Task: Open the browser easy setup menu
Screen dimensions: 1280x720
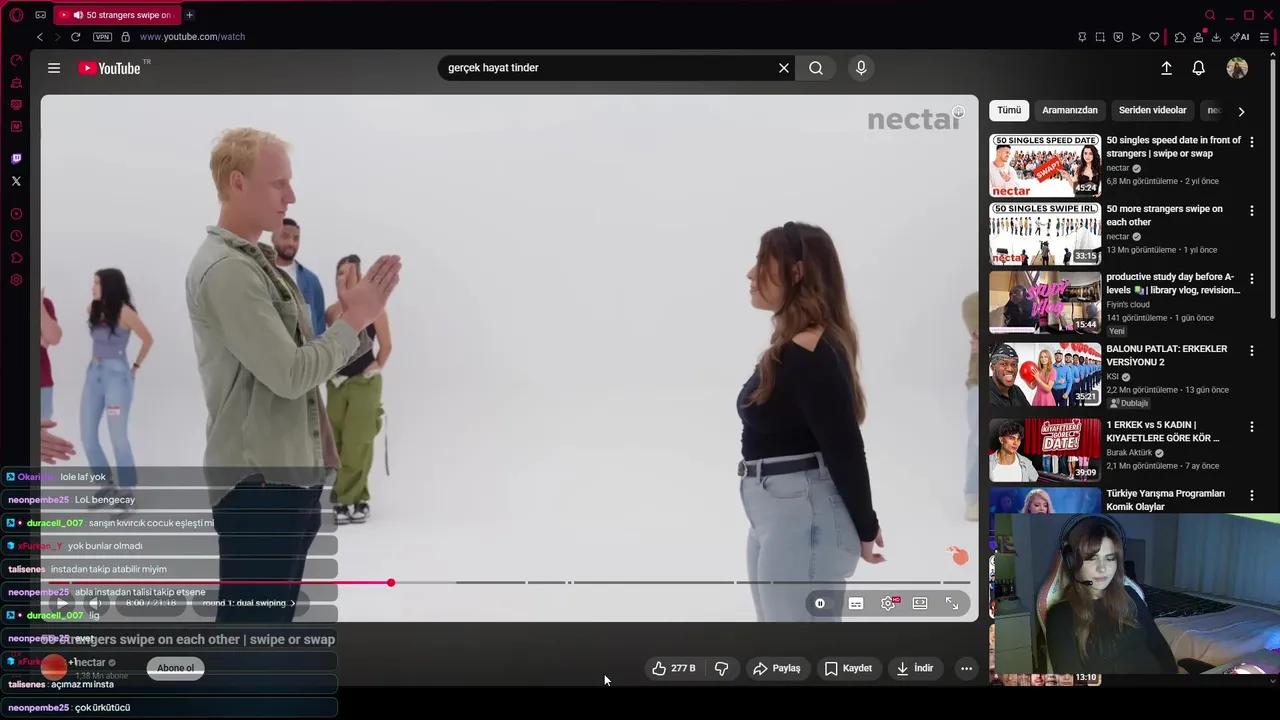Action: coord(1264,37)
